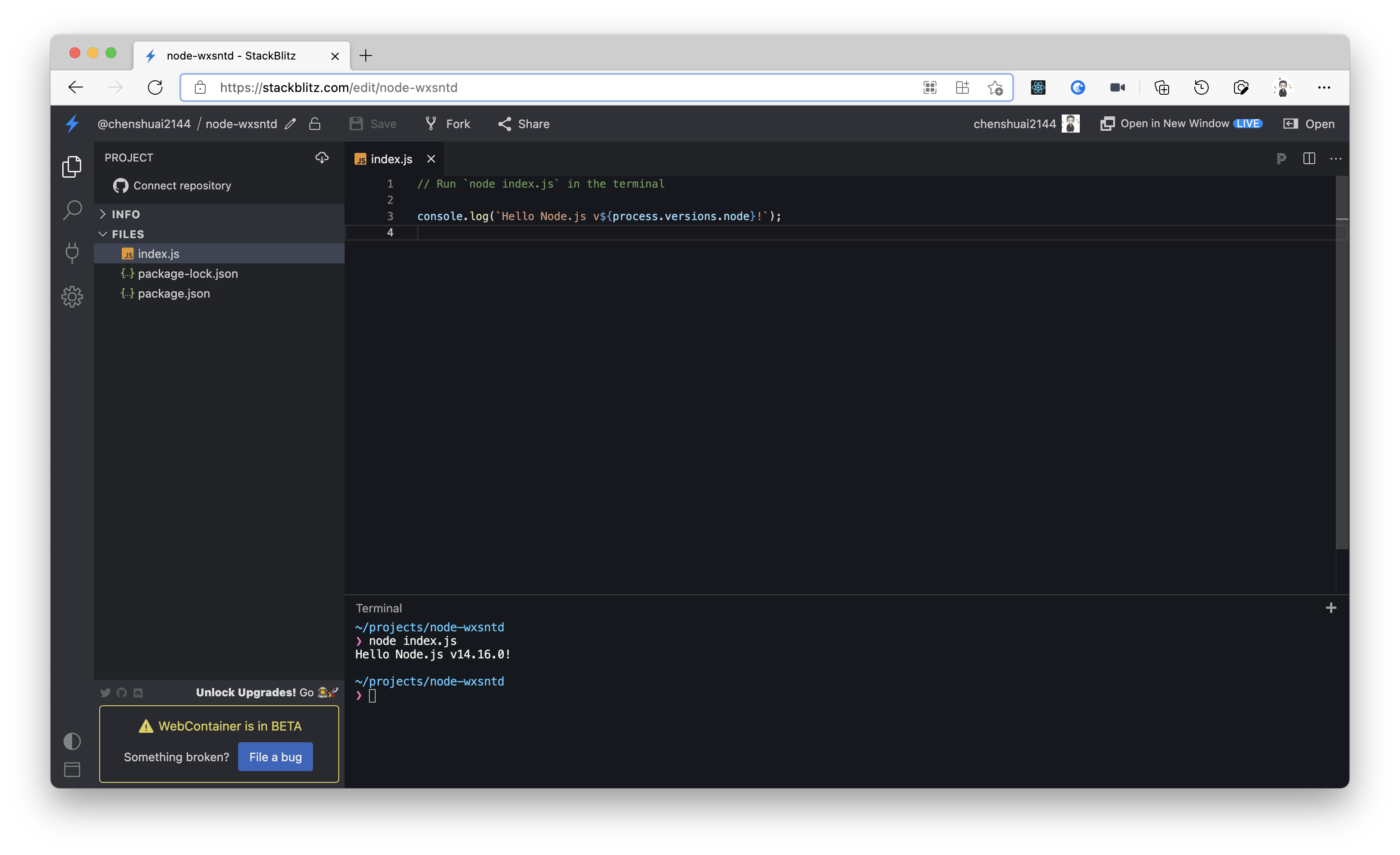This screenshot has height=855, width=1400.
Task: Toggle the bottom layout panel icon
Action: (72, 770)
